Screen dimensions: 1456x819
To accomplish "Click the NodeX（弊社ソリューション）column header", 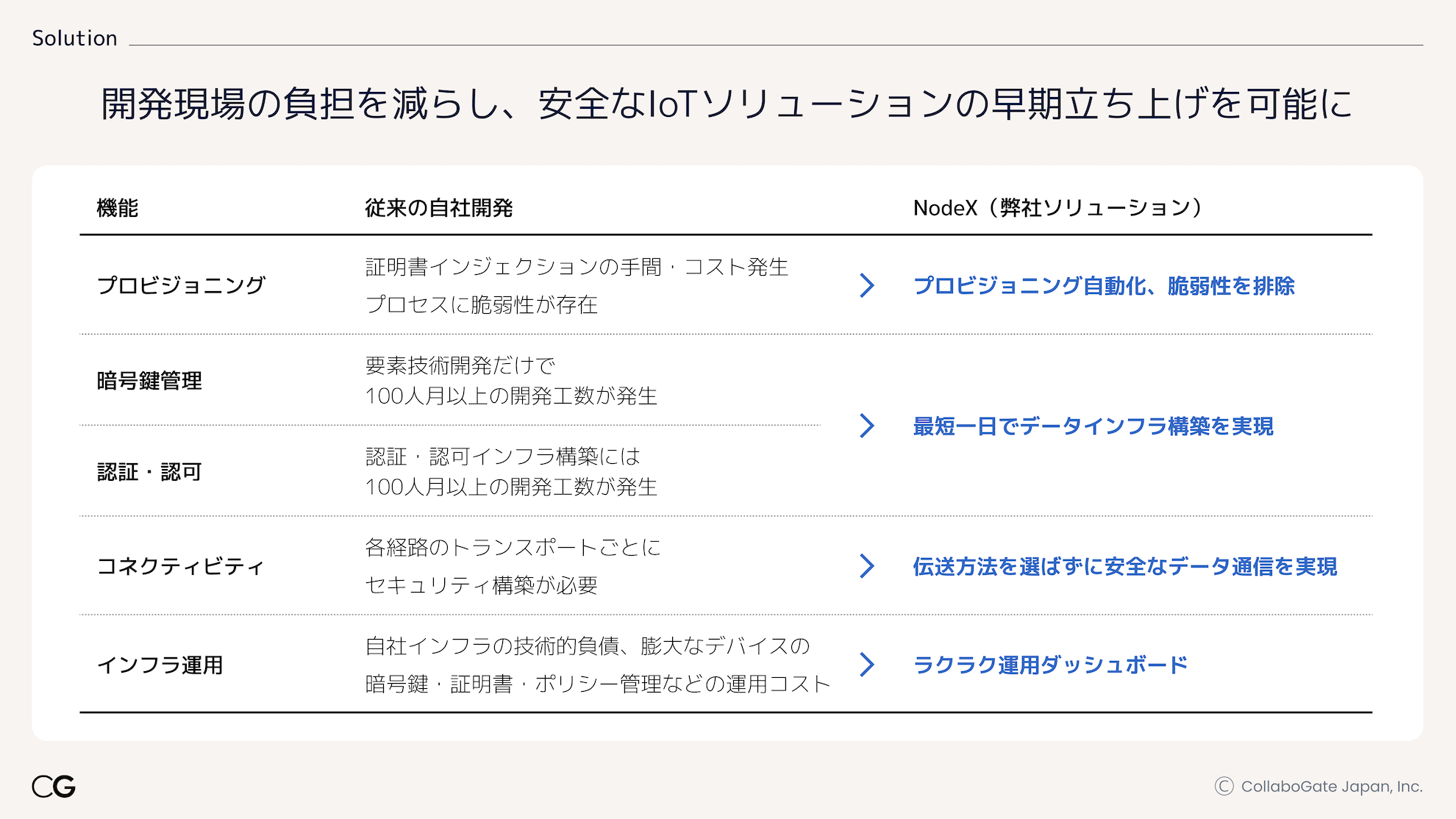I will click(x=1057, y=208).
